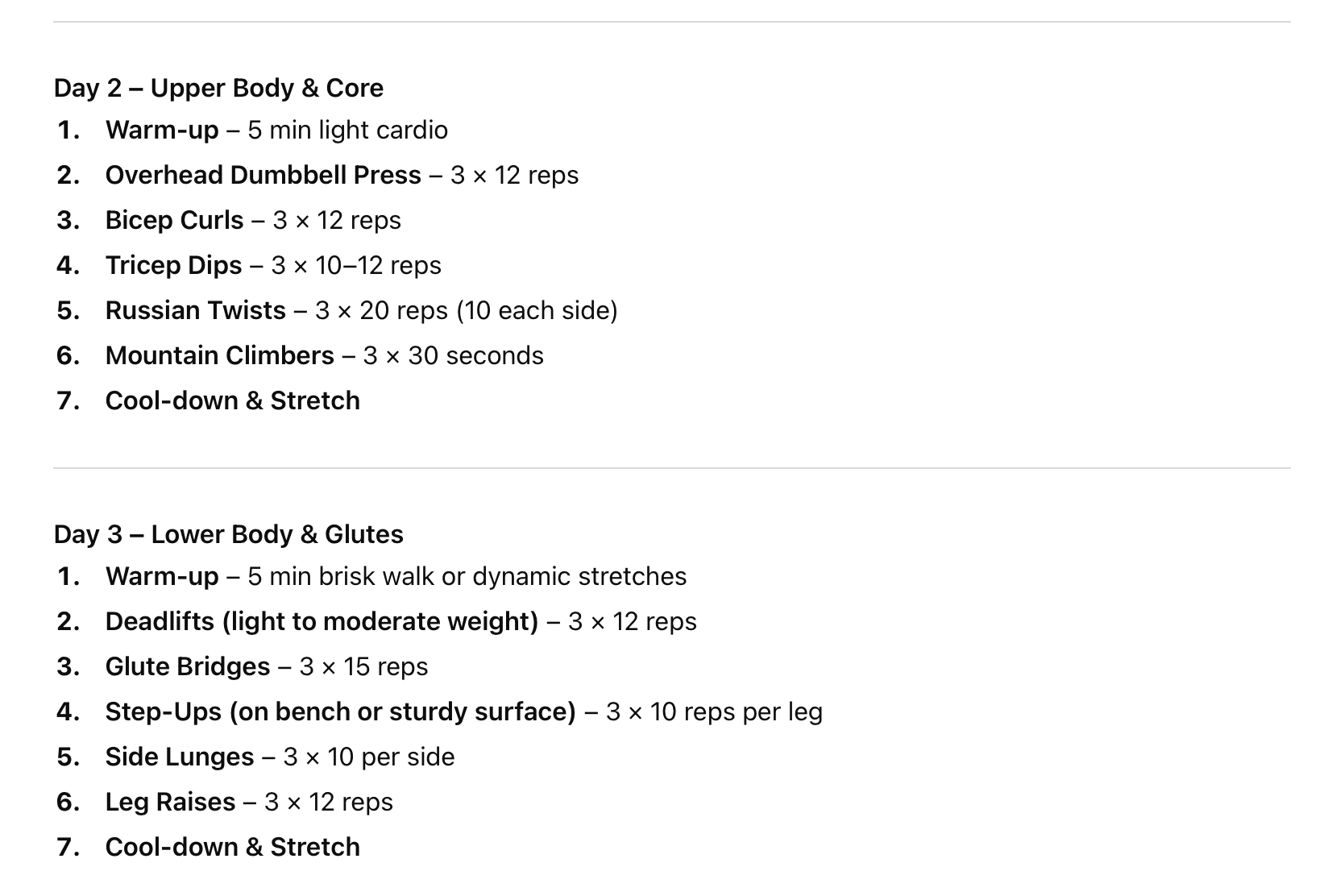Viewport: 1328px width, 896px height.
Task: Click the Leg Raises list item
Action: click(249, 802)
